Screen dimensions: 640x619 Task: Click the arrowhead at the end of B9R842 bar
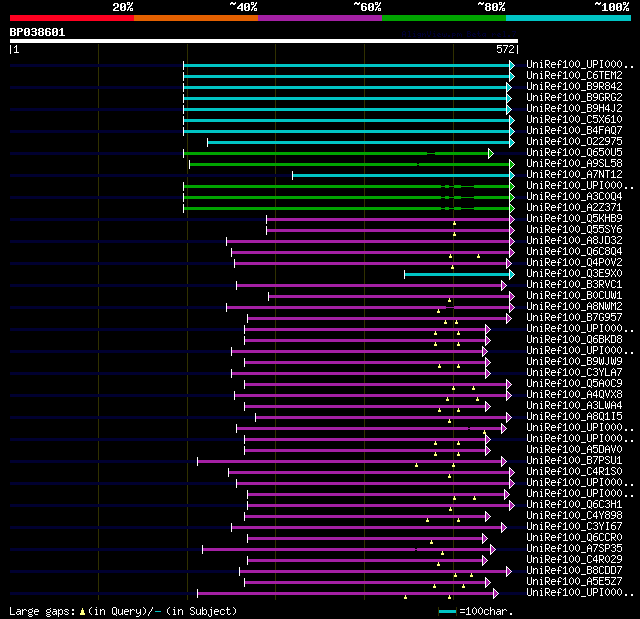(x=509, y=87)
